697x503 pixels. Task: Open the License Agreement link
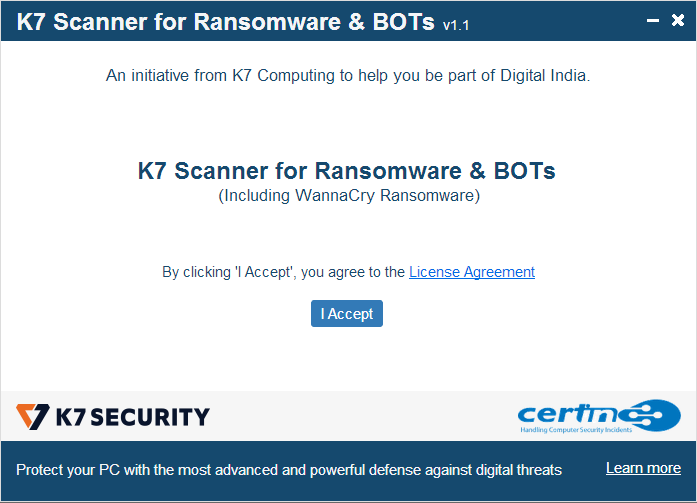[472, 272]
